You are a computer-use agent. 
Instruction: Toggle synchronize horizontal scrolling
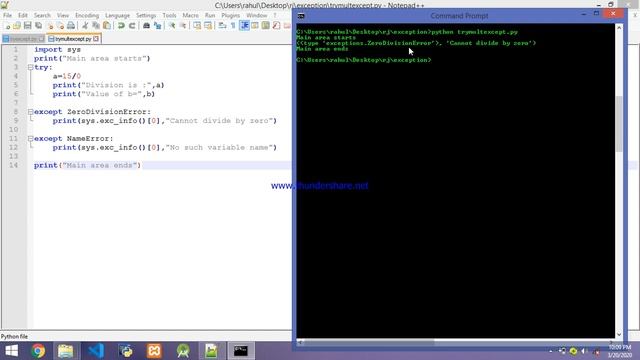(x=208, y=26)
